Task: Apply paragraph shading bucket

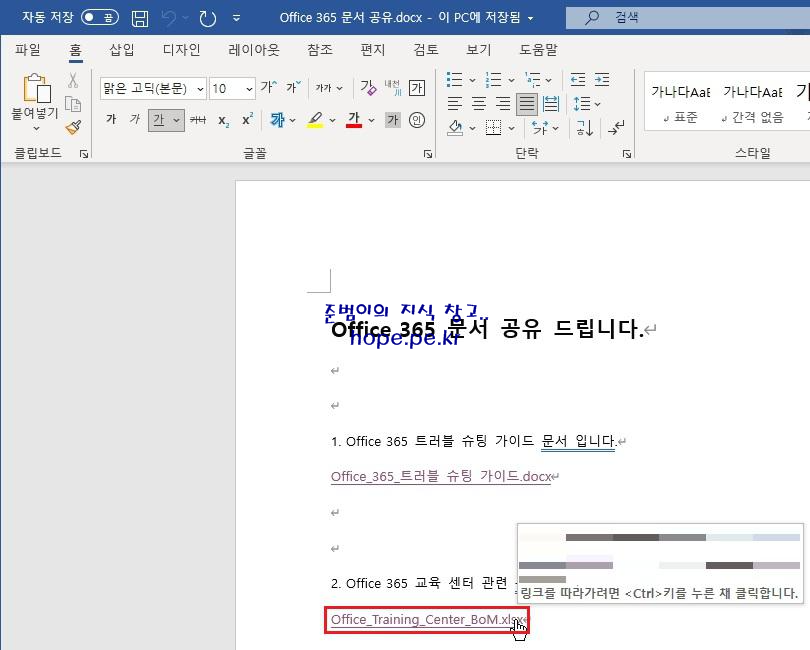Action: (455, 128)
